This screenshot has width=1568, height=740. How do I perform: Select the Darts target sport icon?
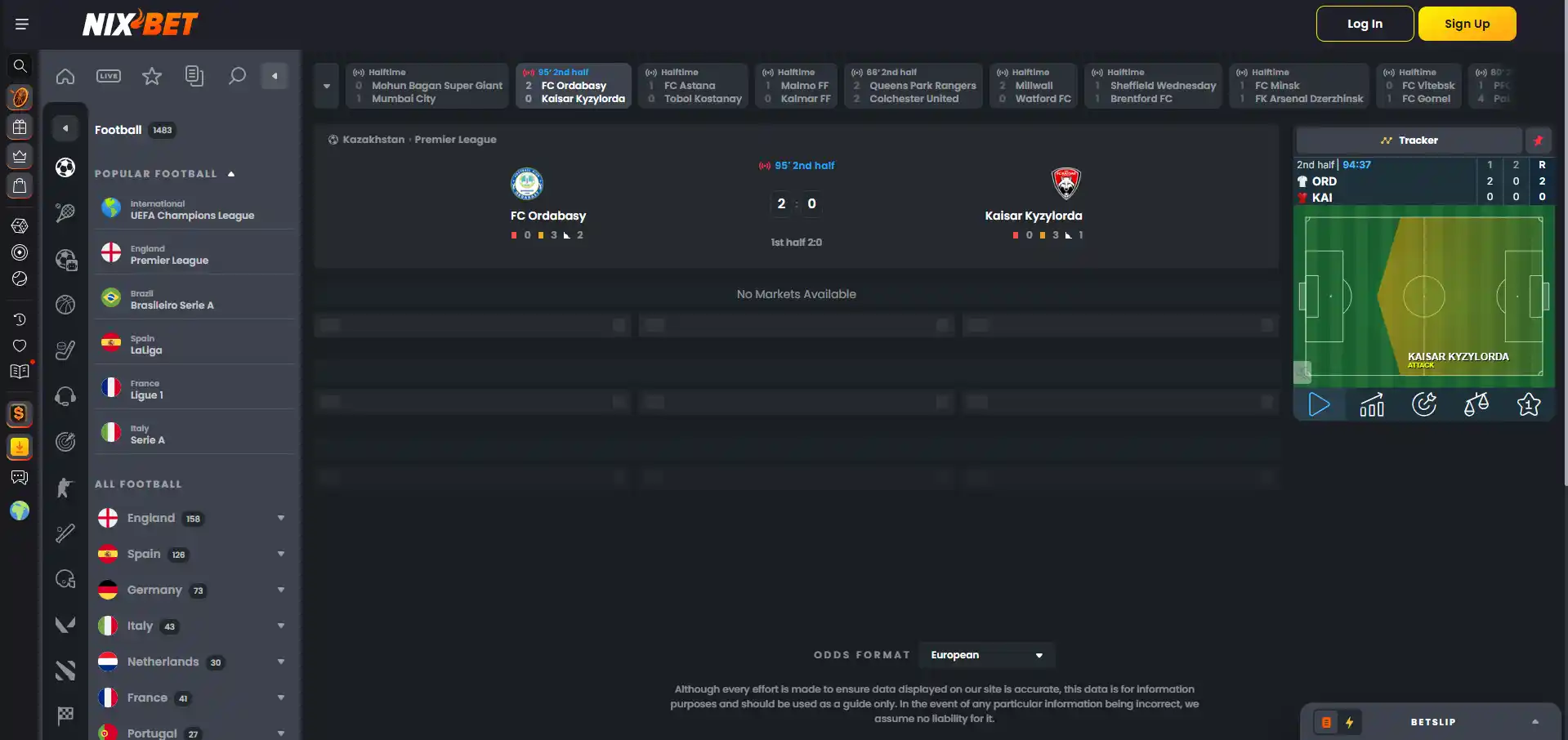(x=65, y=442)
